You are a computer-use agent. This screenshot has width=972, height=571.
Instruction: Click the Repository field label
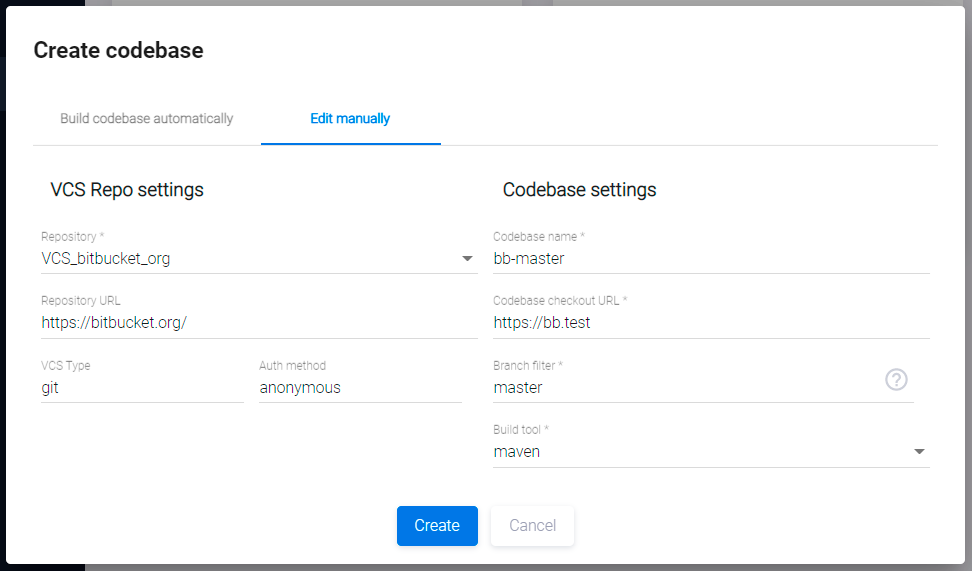(72, 237)
